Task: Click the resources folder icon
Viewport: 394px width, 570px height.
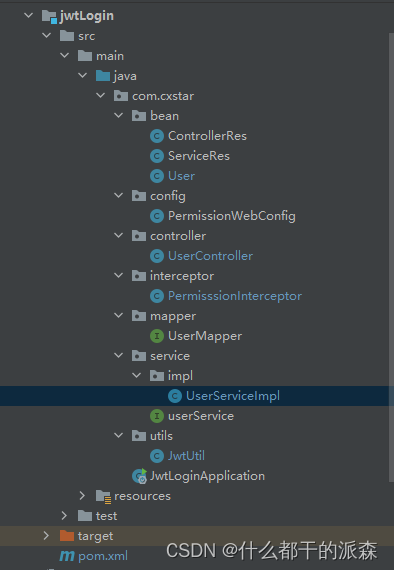Action: pyautogui.click(x=103, y=496)
